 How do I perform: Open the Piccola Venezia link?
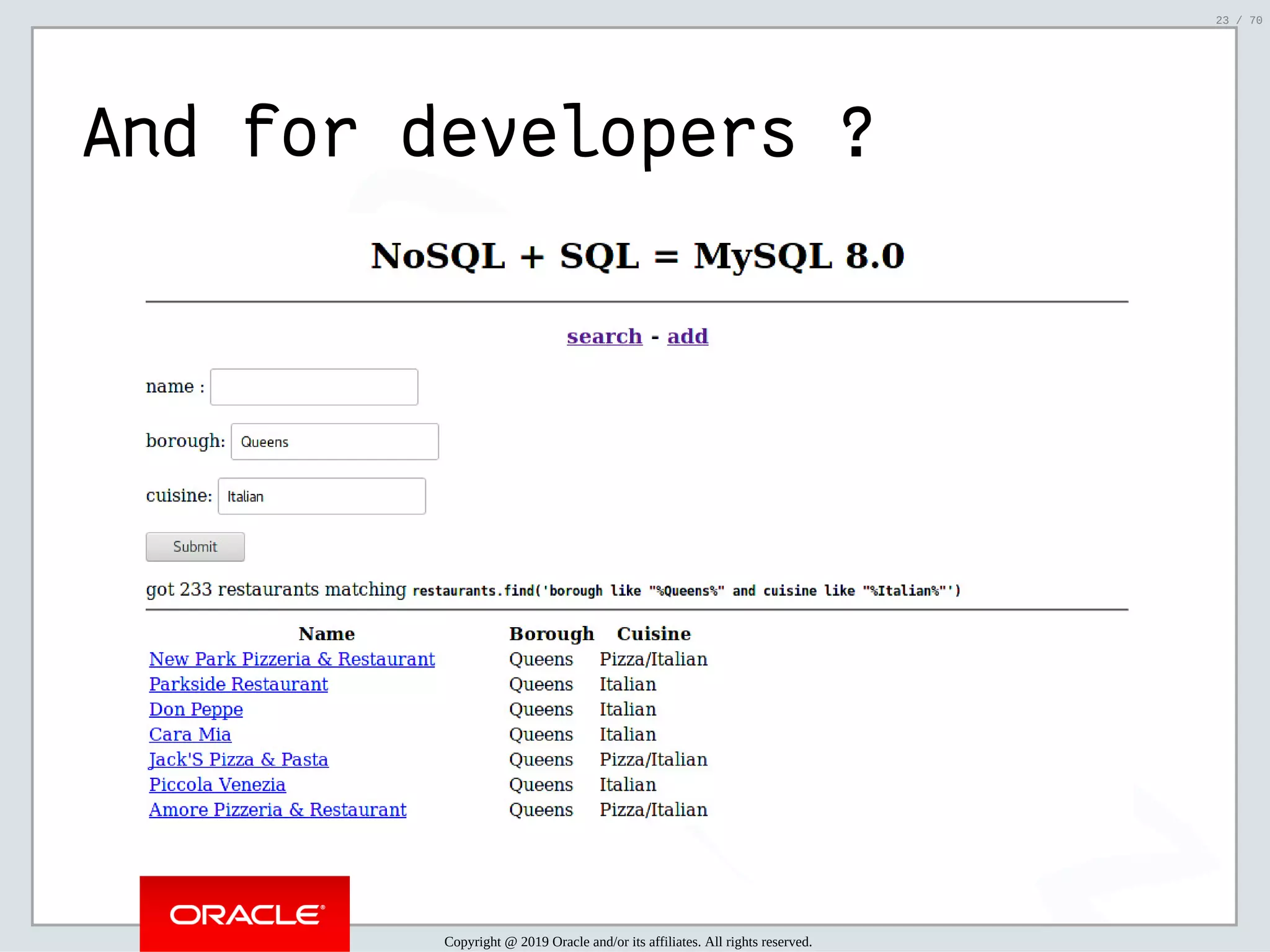tap(217, 785)
